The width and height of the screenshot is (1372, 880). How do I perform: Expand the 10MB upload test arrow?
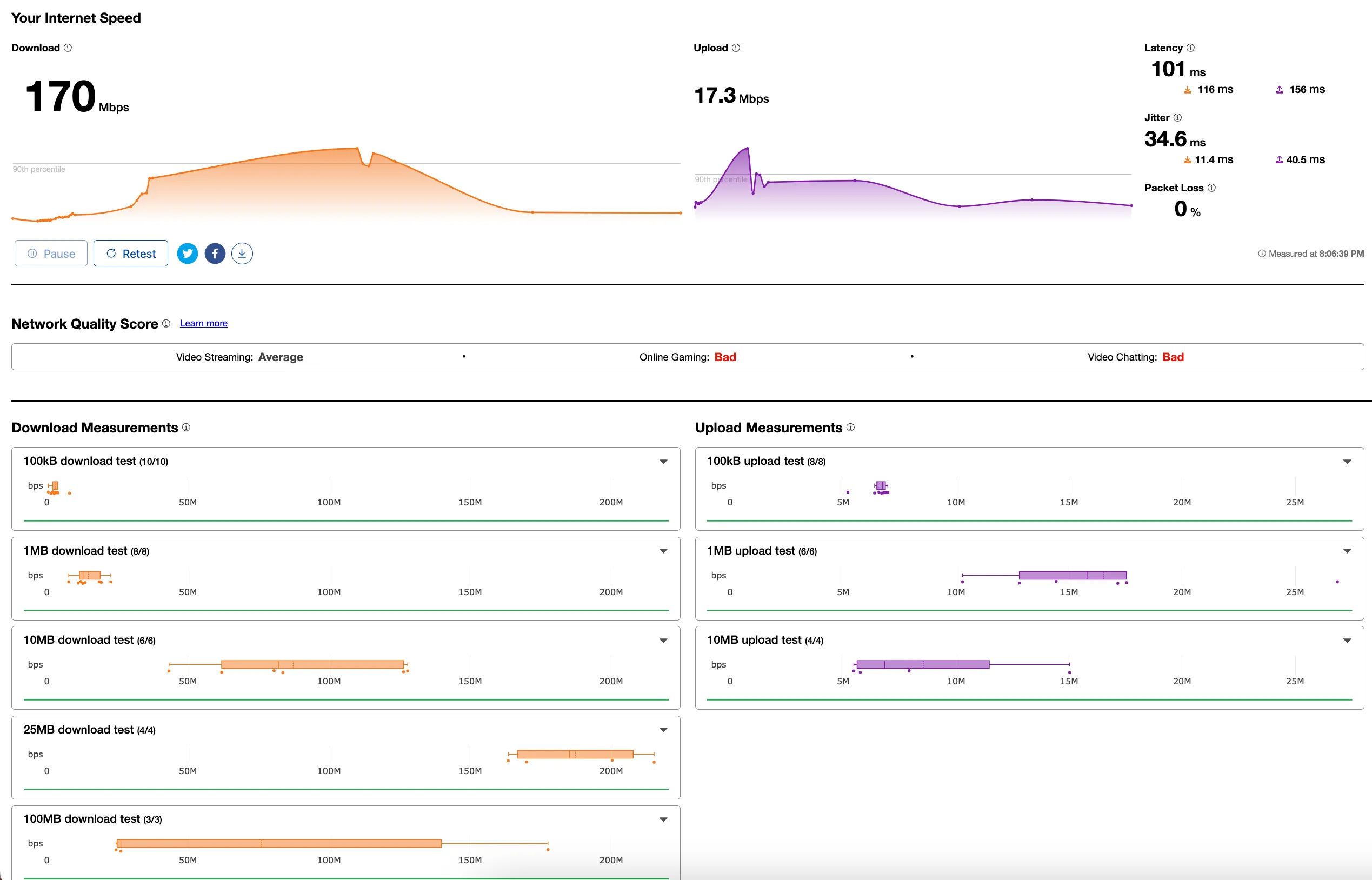(1347, 640)
